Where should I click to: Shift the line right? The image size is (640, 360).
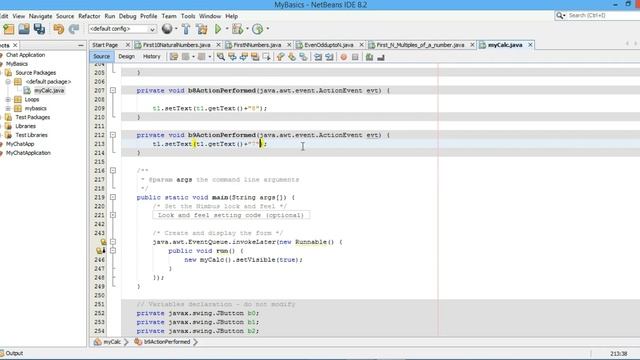(x=329, y=57)
